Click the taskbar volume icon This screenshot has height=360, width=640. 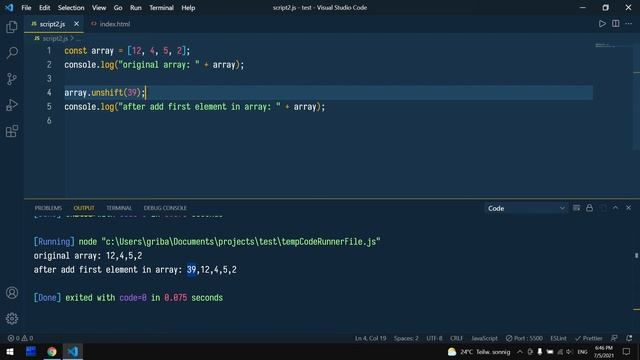click(569, 352)
